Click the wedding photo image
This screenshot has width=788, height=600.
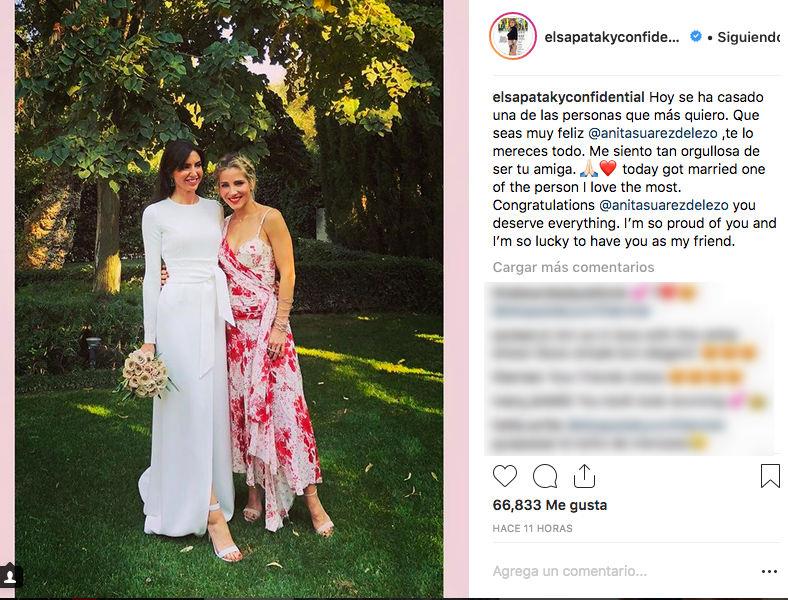[229, 298]
